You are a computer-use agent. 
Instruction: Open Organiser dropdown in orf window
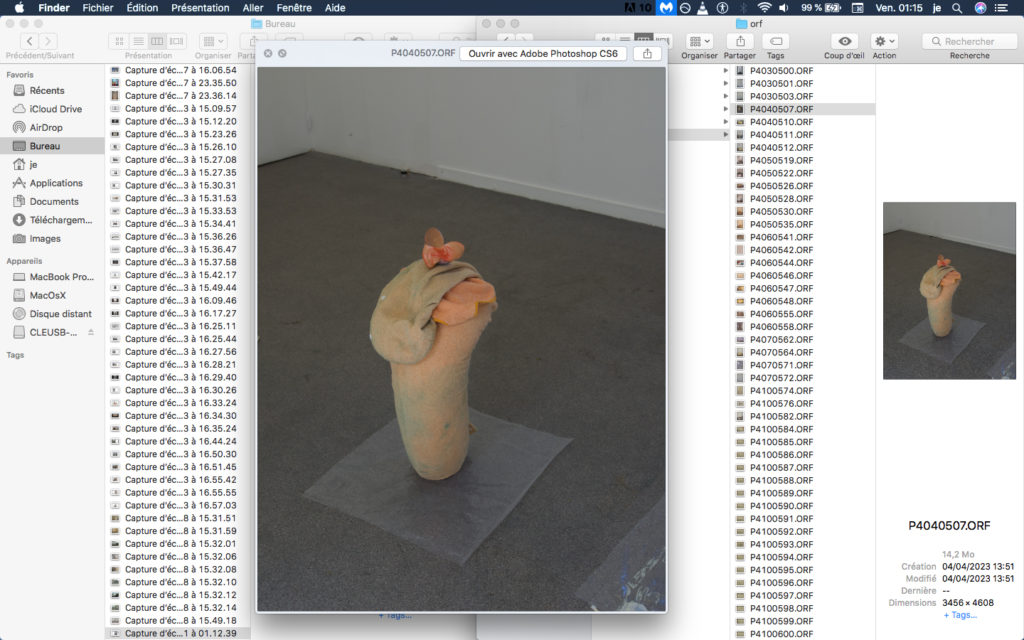[x=699, y=41]
